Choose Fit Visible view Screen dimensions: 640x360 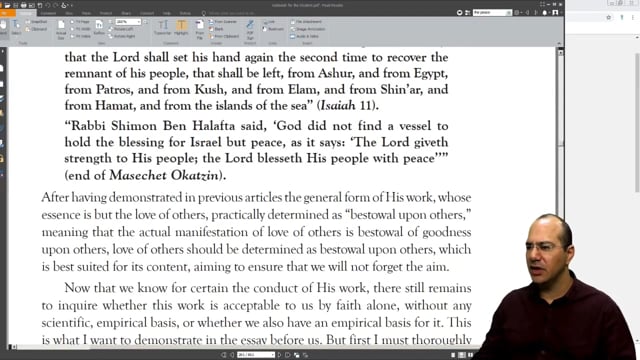pyautogui.click(x=80, y=36)
